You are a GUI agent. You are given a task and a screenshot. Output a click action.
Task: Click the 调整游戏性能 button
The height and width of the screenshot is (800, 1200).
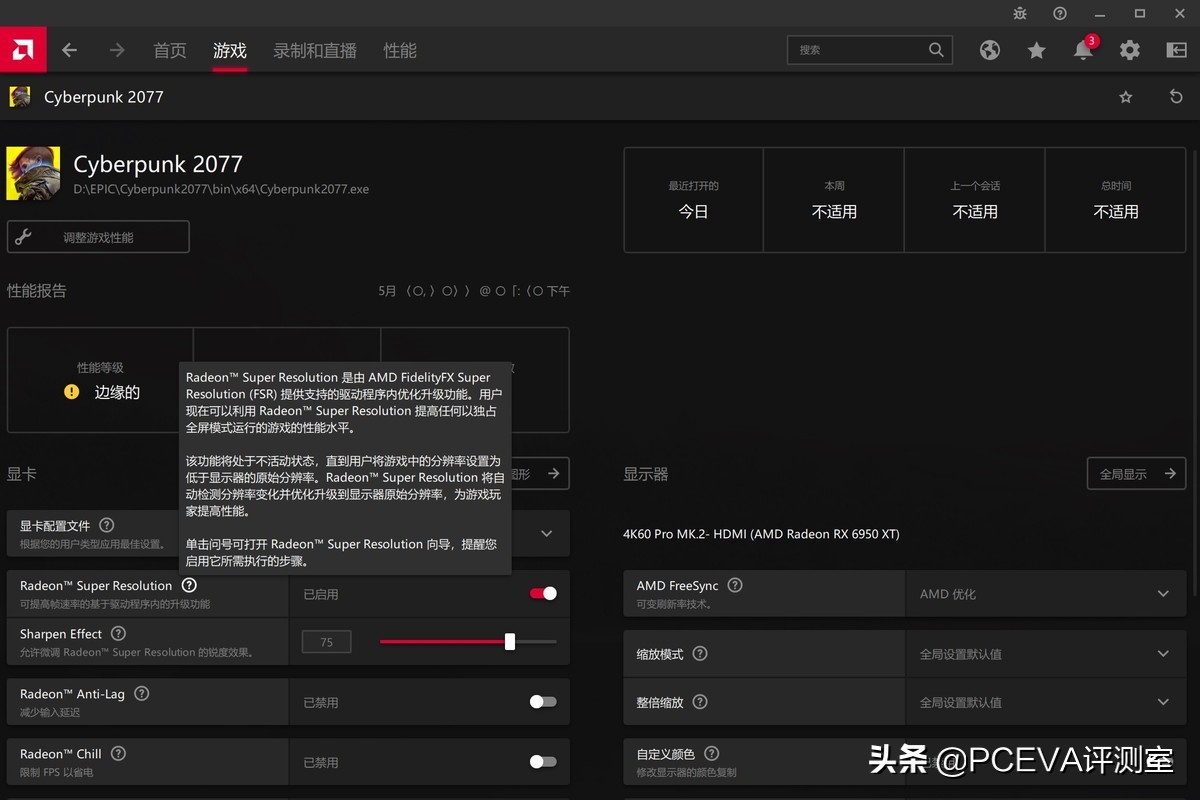97,236
